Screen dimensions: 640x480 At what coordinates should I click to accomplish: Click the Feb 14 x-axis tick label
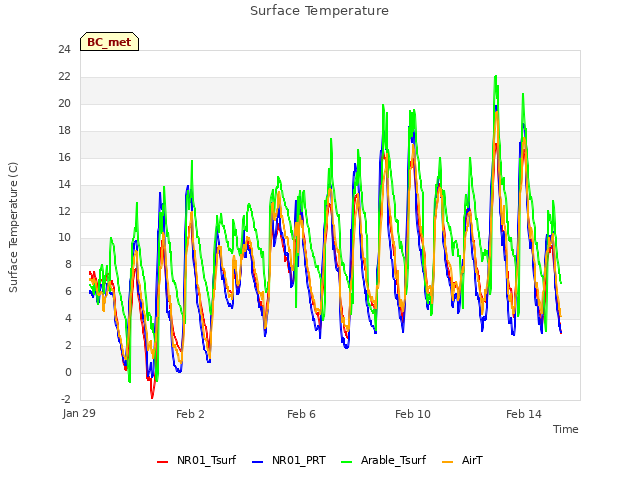click(524, 414)
